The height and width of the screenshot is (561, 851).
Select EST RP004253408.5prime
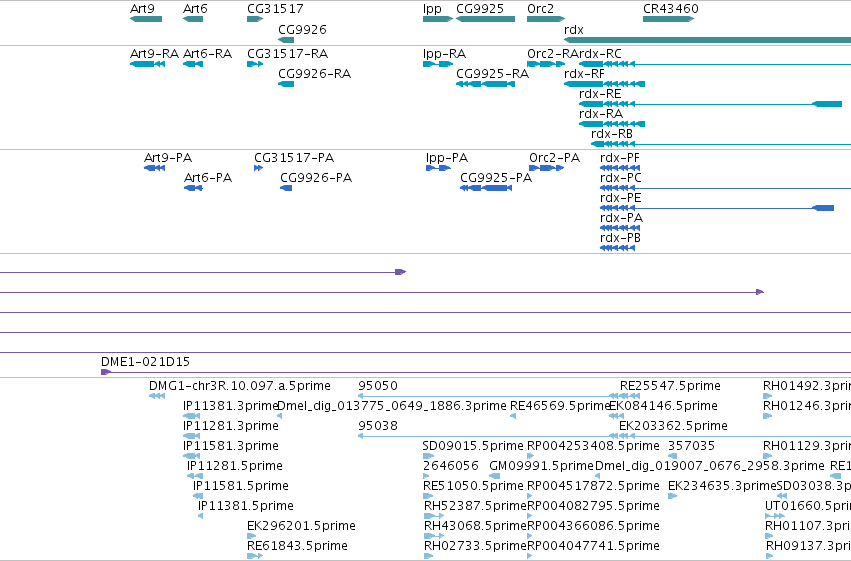point(531,456)
